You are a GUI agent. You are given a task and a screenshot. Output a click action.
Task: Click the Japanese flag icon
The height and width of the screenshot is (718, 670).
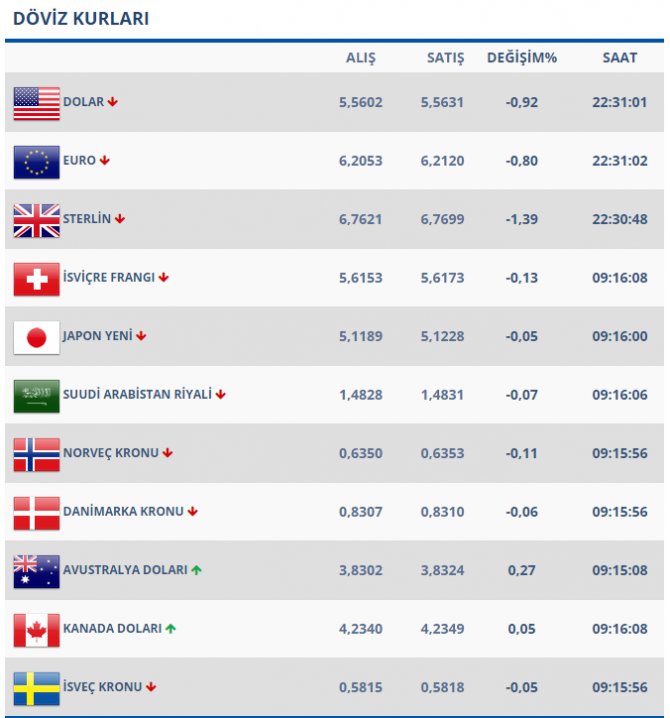[36, 337]
